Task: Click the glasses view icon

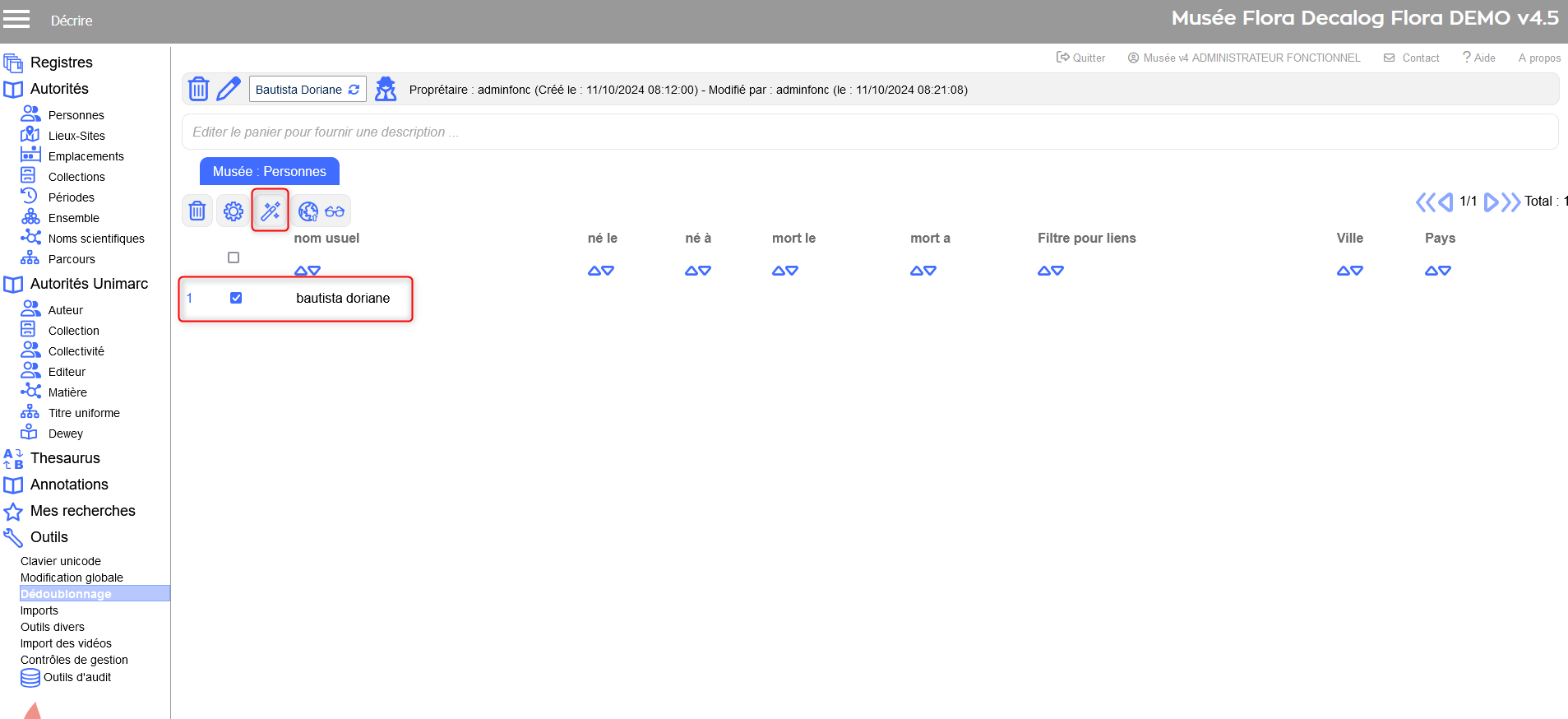Action: pos(335,211)
